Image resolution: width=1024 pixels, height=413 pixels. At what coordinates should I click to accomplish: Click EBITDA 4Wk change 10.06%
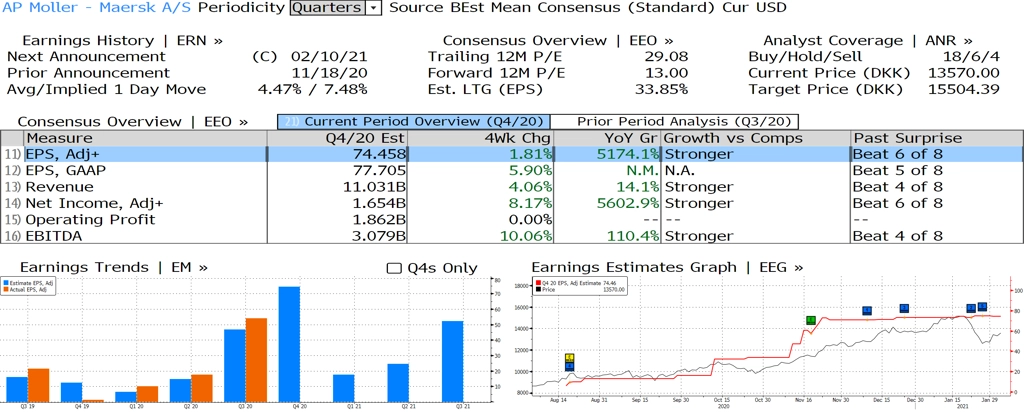526,237
